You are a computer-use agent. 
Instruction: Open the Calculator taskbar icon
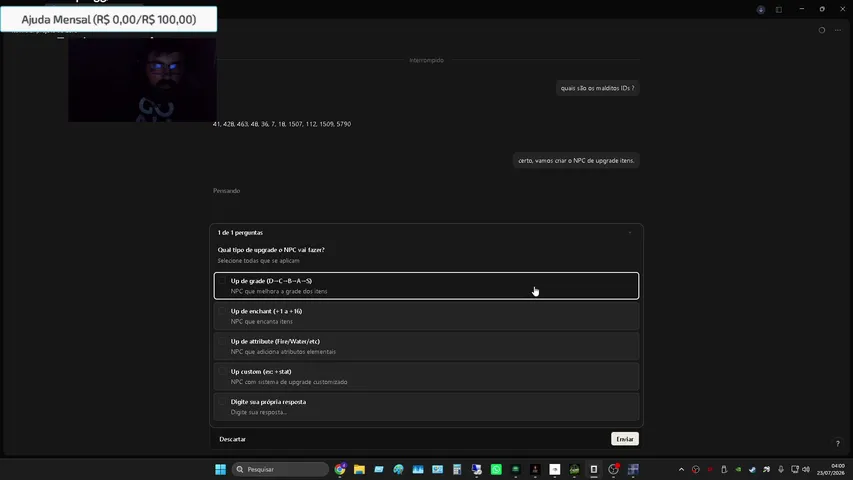(457, 469)
